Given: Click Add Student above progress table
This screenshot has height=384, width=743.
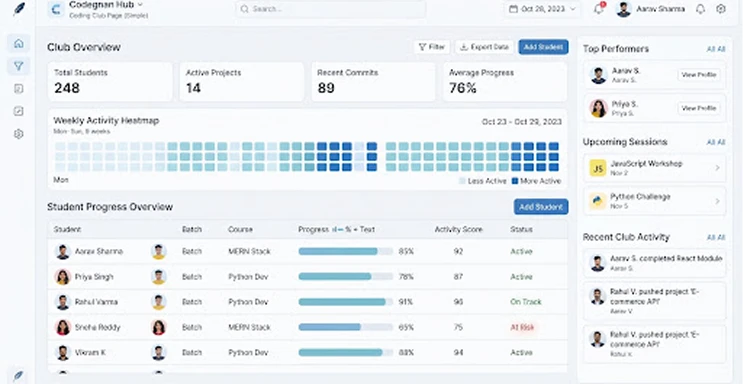Looking at the screenshot, I should coord(541,207).
